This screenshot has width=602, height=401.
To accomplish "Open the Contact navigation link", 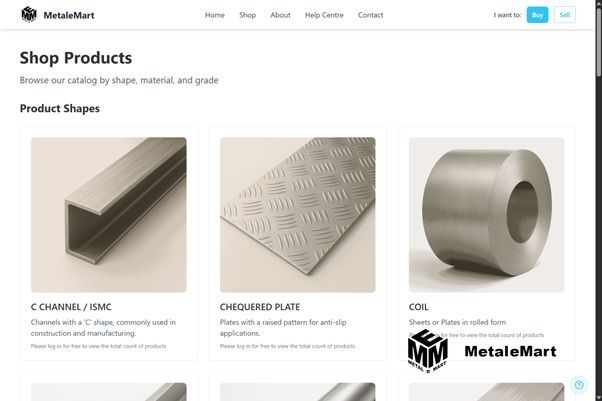I will [370, 15].
